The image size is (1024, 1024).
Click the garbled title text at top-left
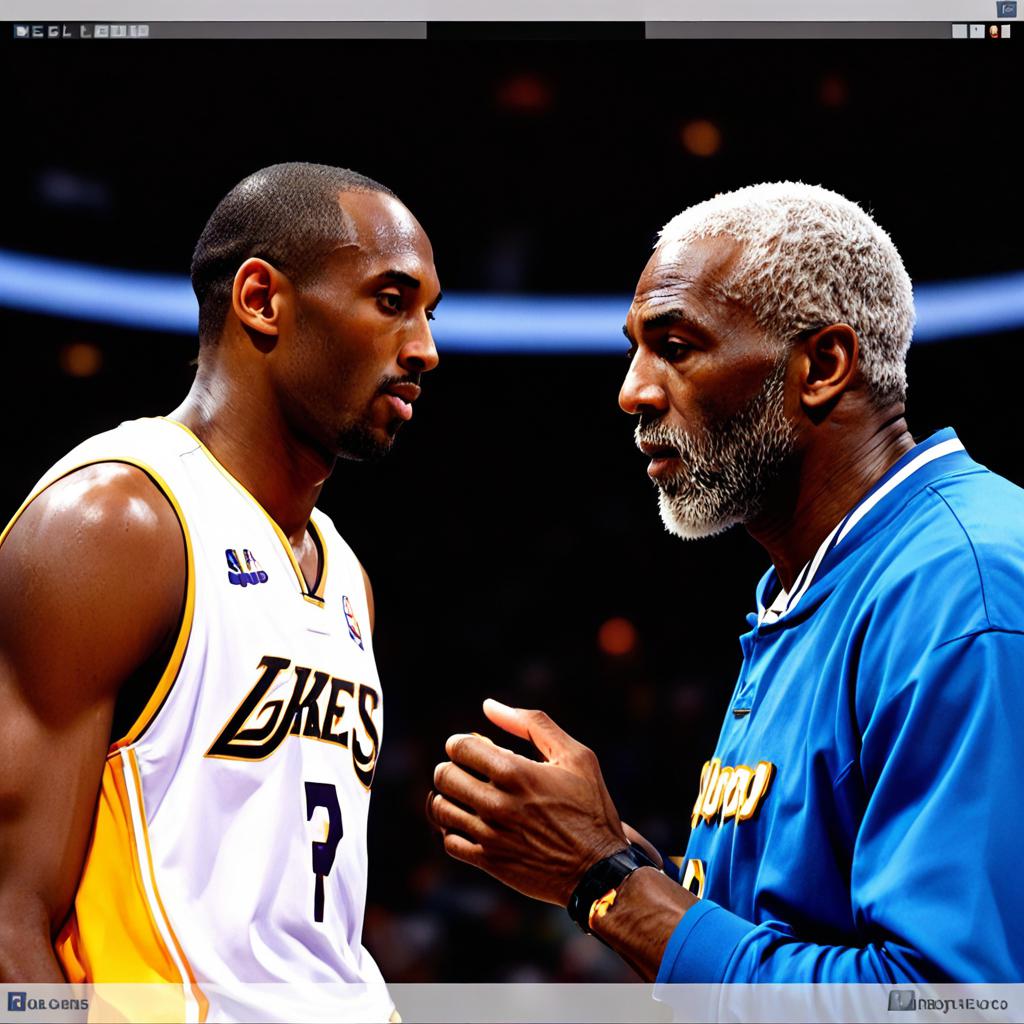(x=81, y=31)
